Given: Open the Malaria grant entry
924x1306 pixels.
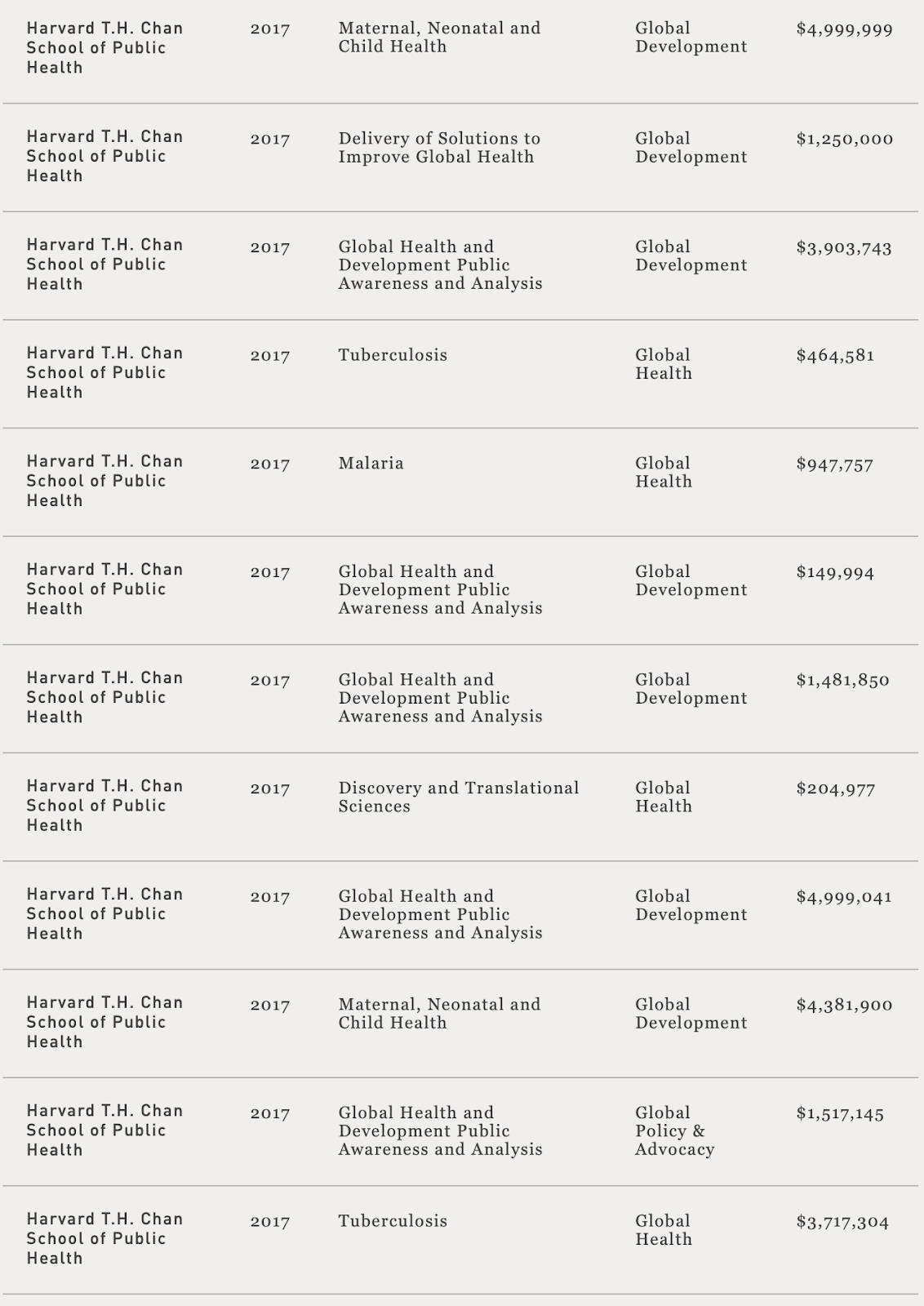Looking at the screenshot, I should [x=461, y=482].
